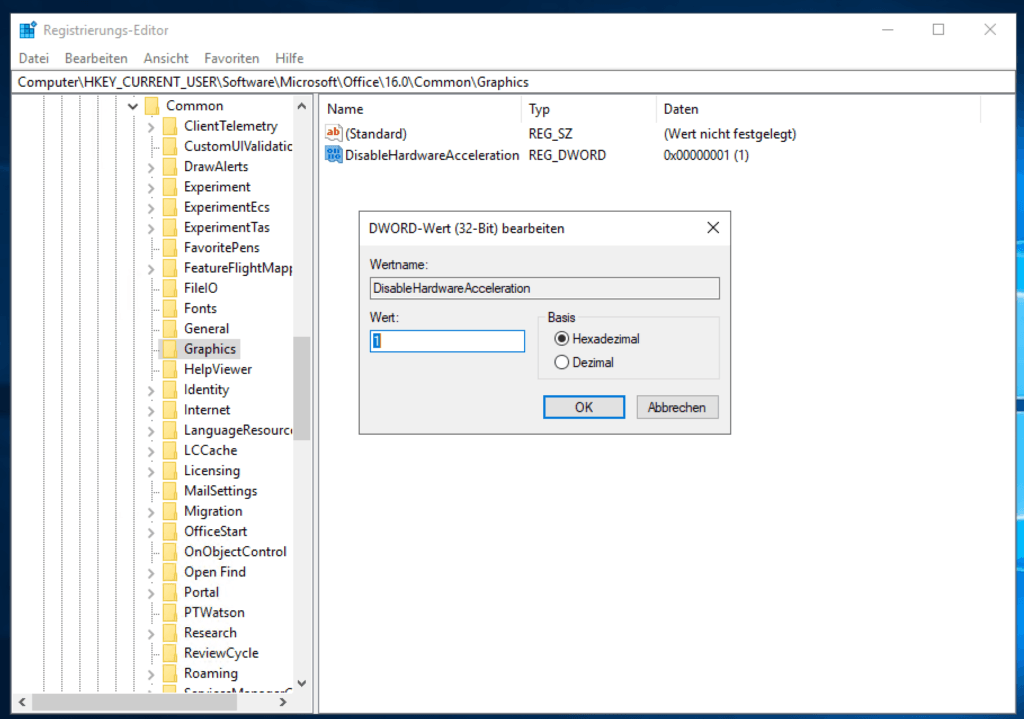The width and height of the screenshot is (1024, 719).
Task: Expand the Portal node
Action: point(151,592)
